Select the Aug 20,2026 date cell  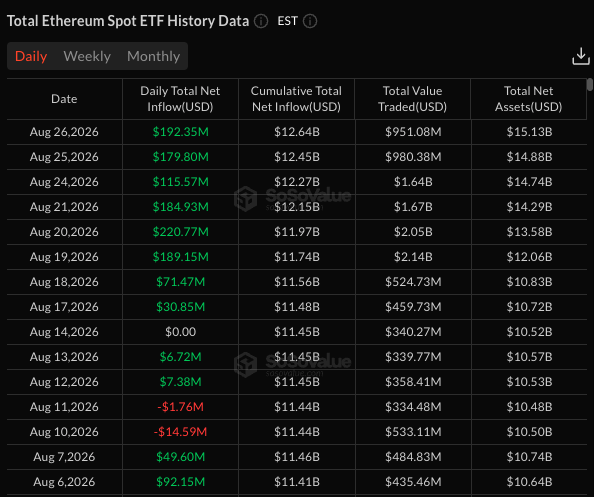(x=64, y=232)
